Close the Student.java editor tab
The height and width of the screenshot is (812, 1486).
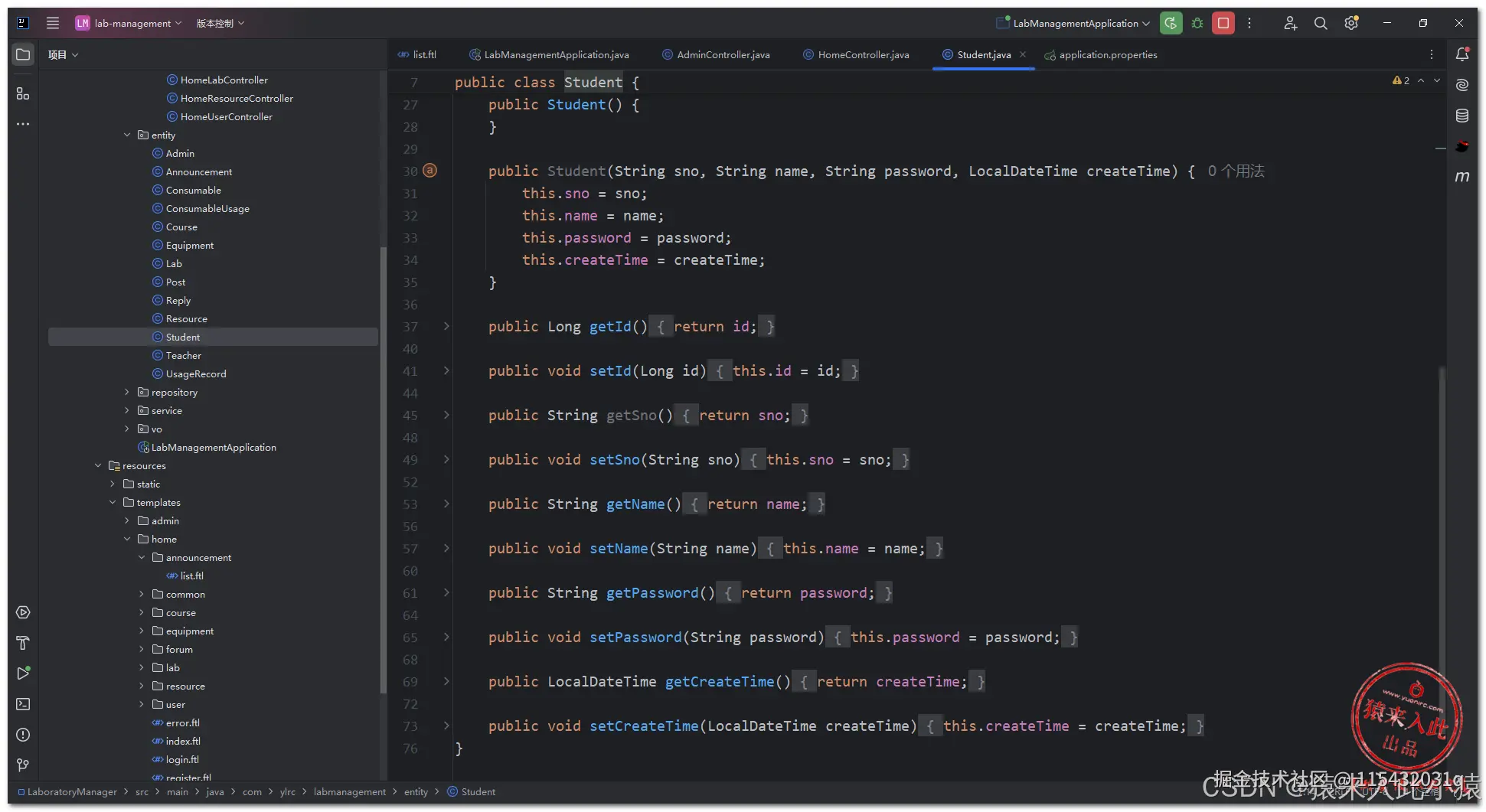[1023, 54]
